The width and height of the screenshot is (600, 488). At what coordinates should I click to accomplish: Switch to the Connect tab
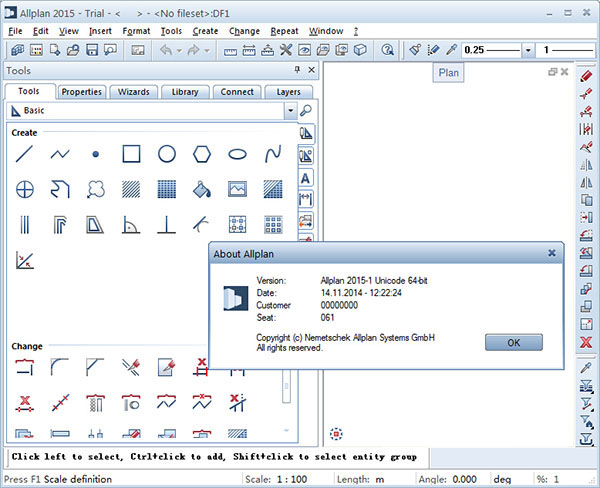click(237, 92)
